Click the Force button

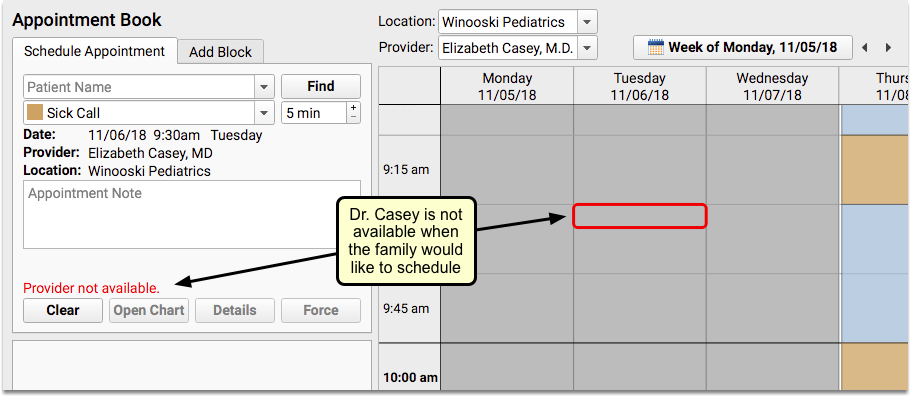321,310
